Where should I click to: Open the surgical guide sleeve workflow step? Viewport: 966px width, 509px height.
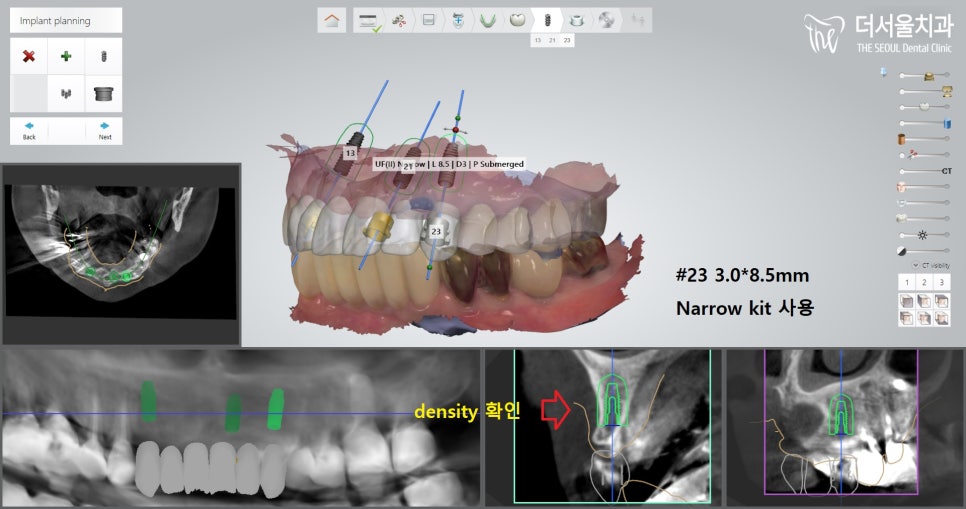[x=577, y=20]
